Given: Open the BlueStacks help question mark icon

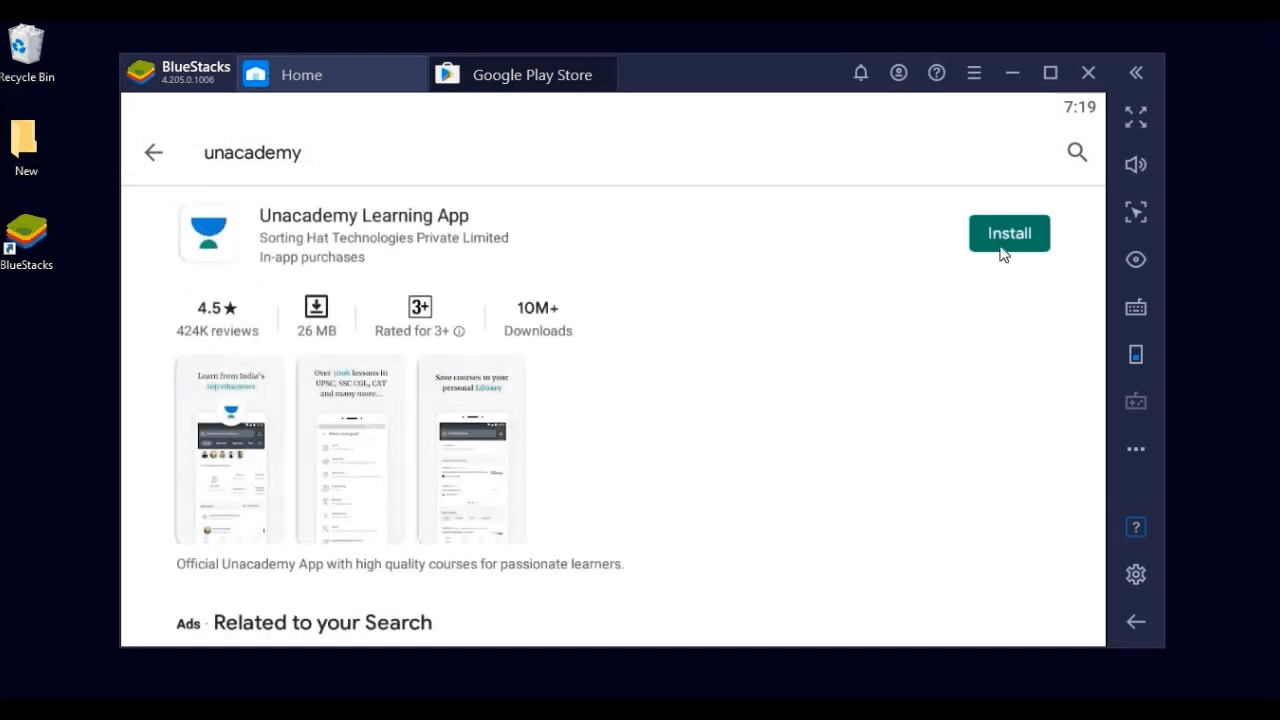Looking at the screenshot, I should (x=936, y=73).
